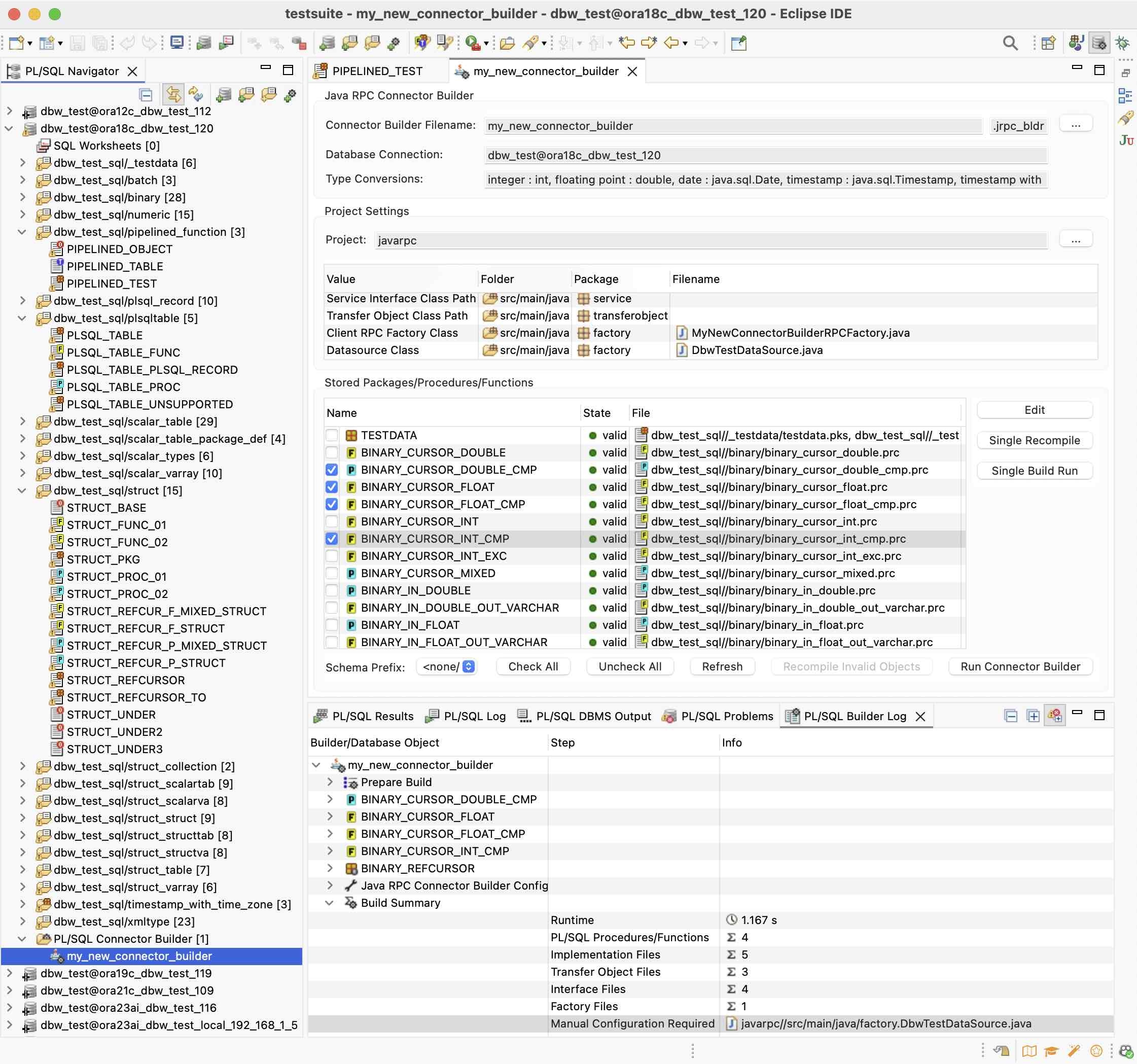Enable the TESTDATA package checkbox

tap(332, 435)
